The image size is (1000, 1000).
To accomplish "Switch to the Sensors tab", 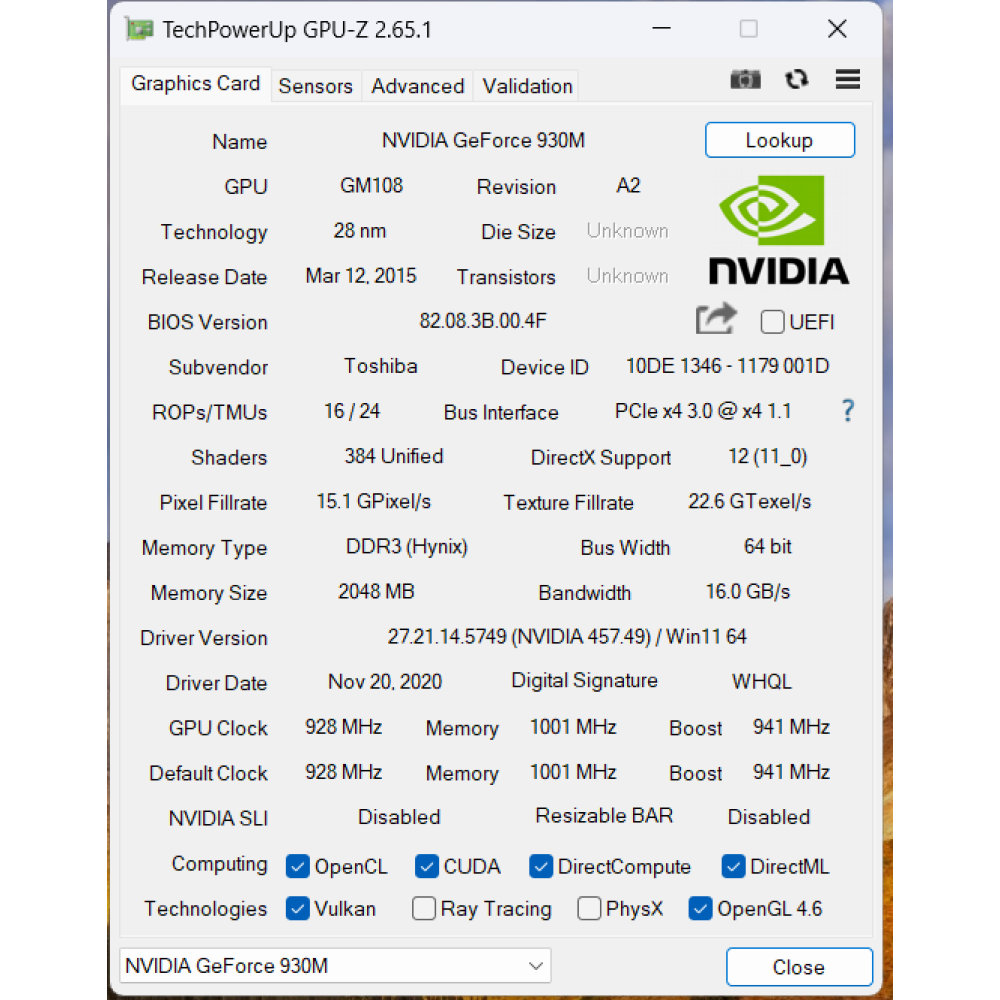I will click(316, 86).
